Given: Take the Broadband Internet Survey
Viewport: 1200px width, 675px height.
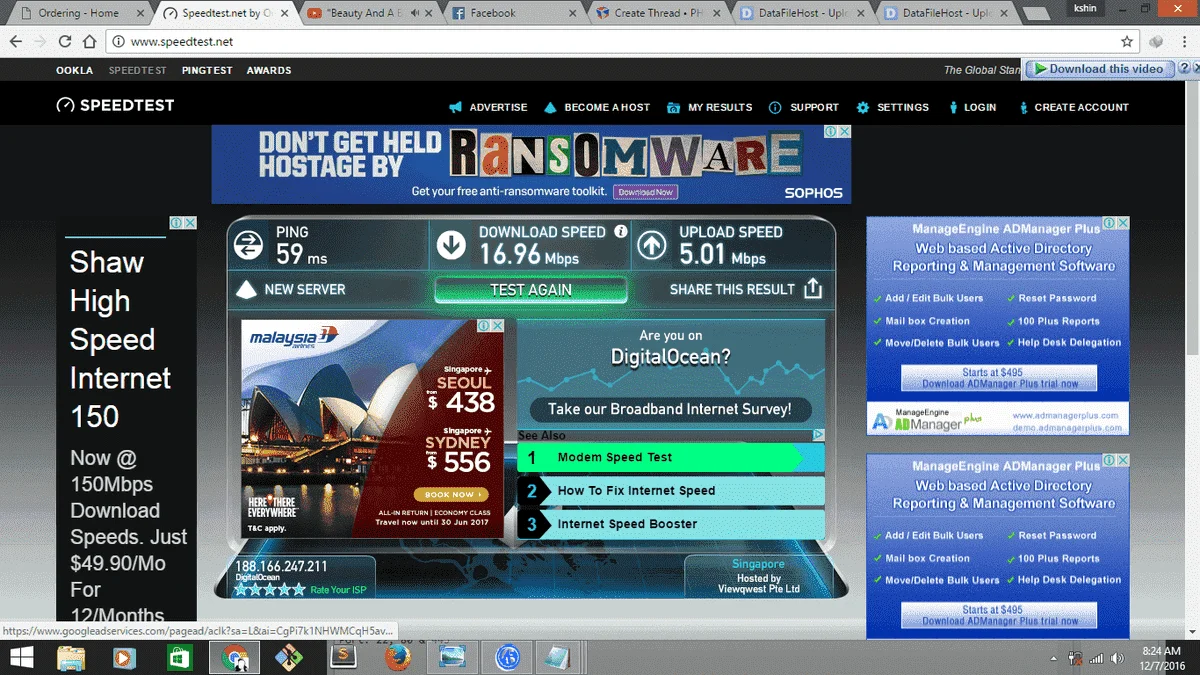Looking at the screenshot, I should pyautogui.click(x=670, y=409).
